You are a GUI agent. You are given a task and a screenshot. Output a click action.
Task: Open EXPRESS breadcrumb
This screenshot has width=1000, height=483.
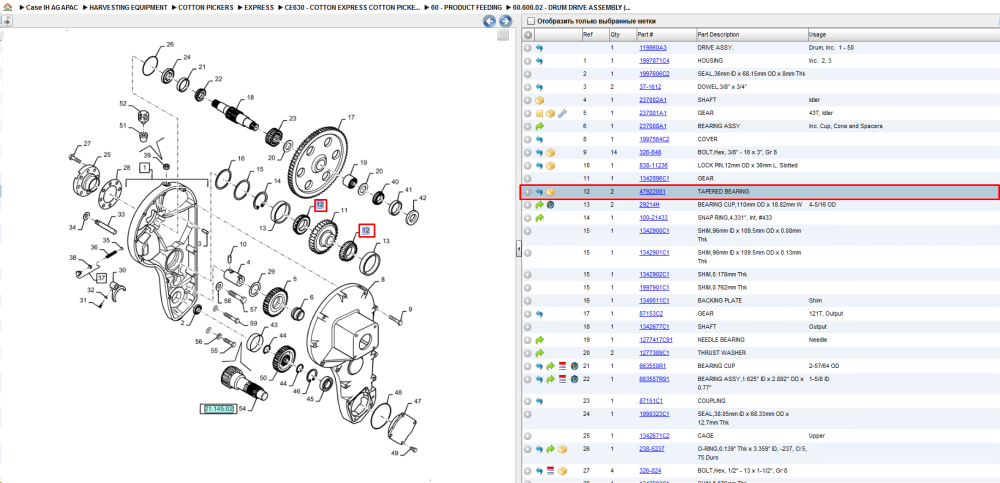tap(259, 8)
